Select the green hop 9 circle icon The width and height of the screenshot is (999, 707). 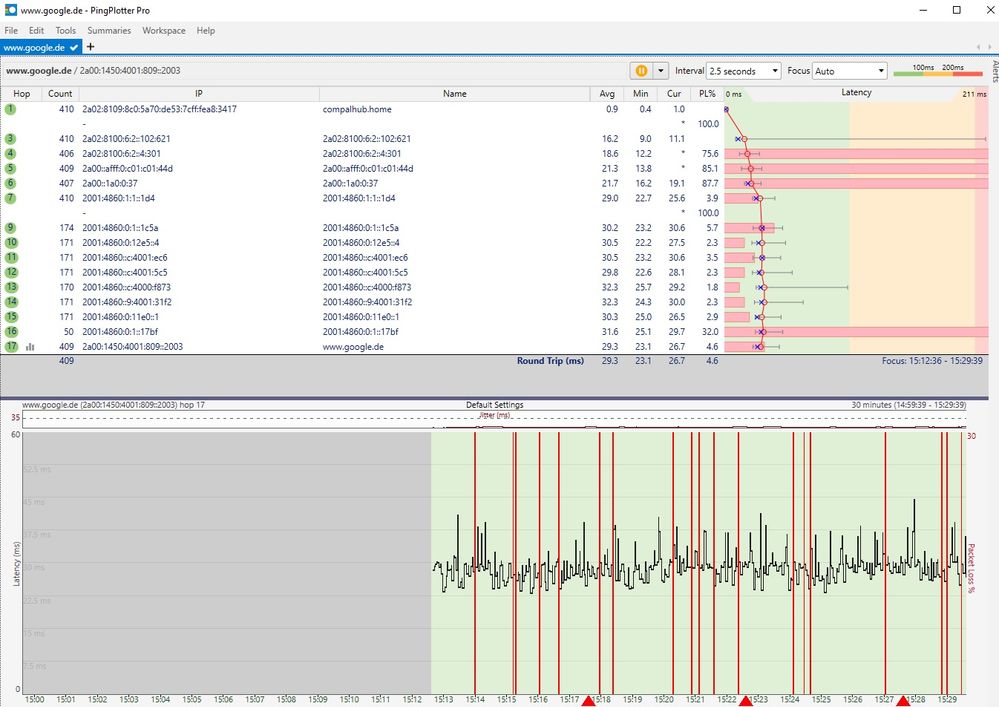click(x=10, y=228)
